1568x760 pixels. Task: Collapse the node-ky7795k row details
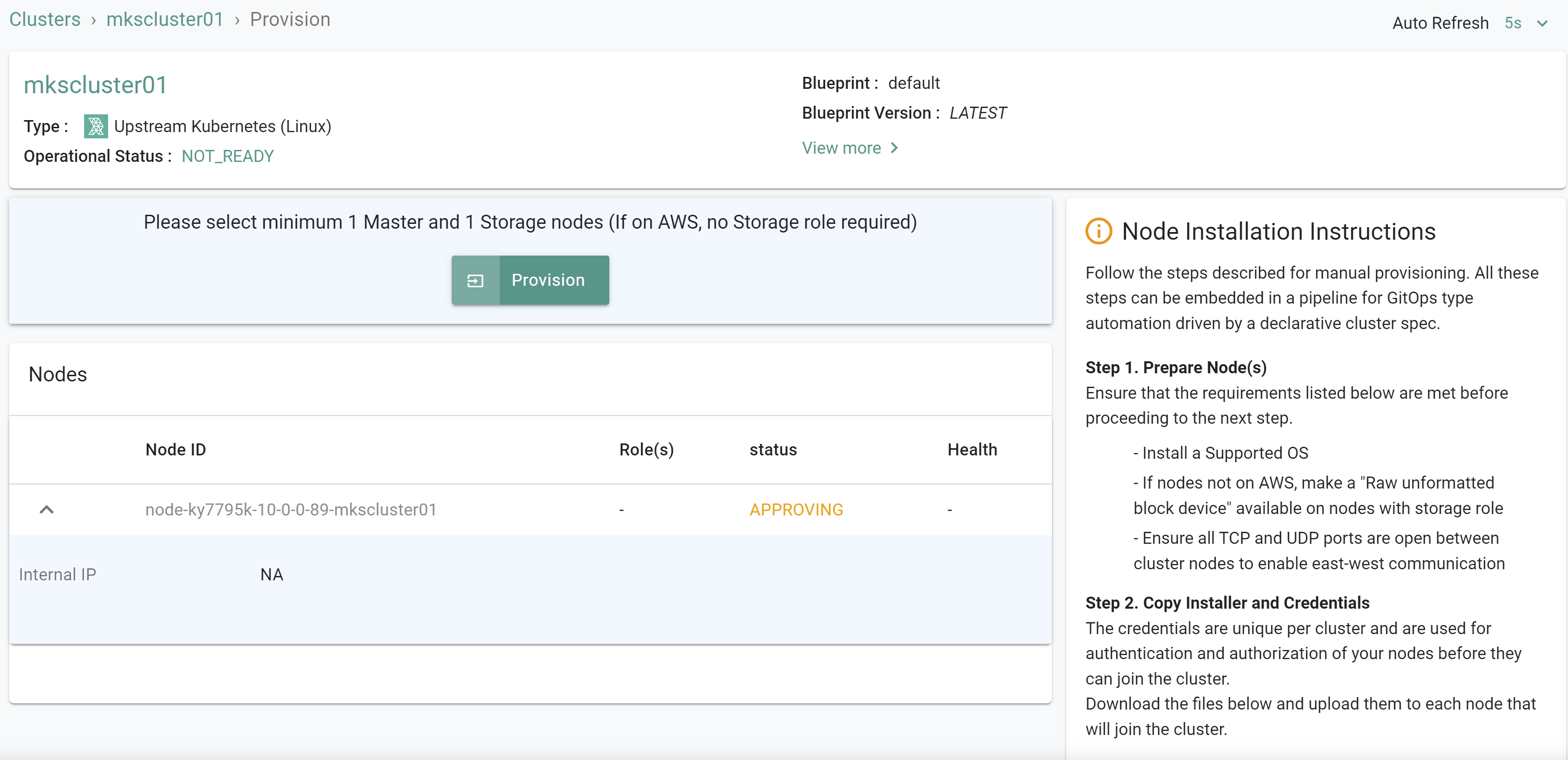(47, 509)
